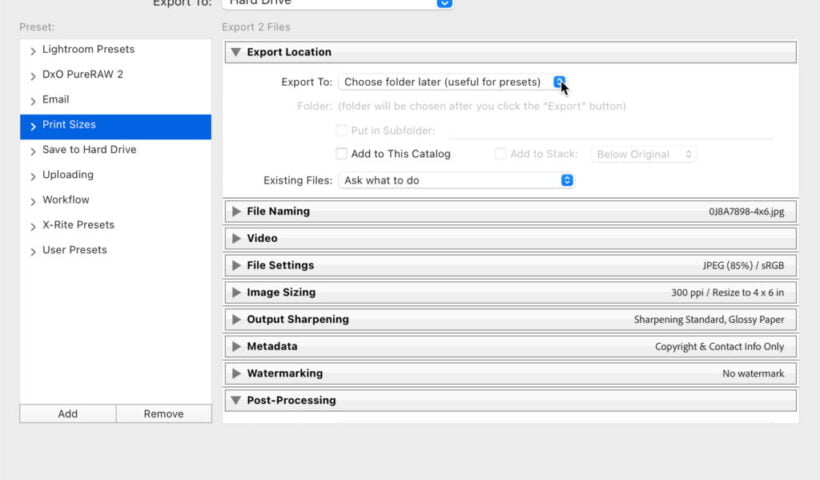
Task: Click the File Settings header title
Action: 280,265
